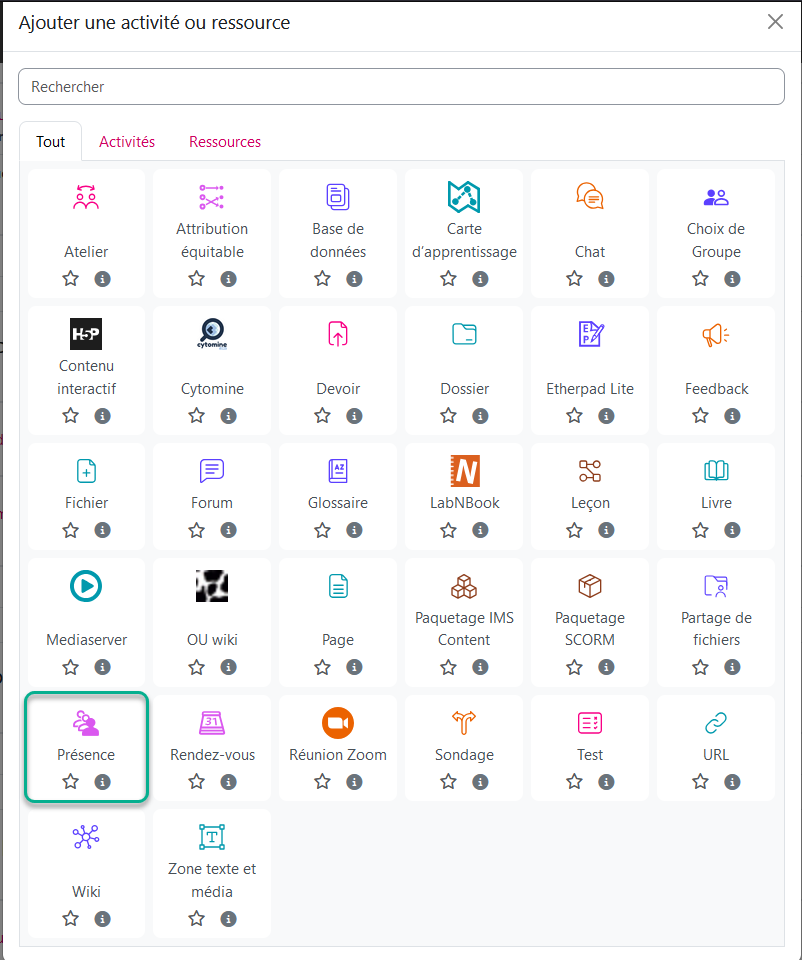Switch to the Activités tab
This screenshot has height=960, width=802.
127,142
